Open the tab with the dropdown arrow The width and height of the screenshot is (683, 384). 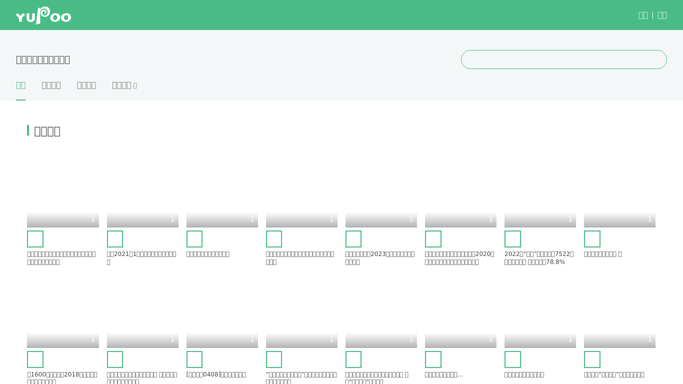point(124,85)
